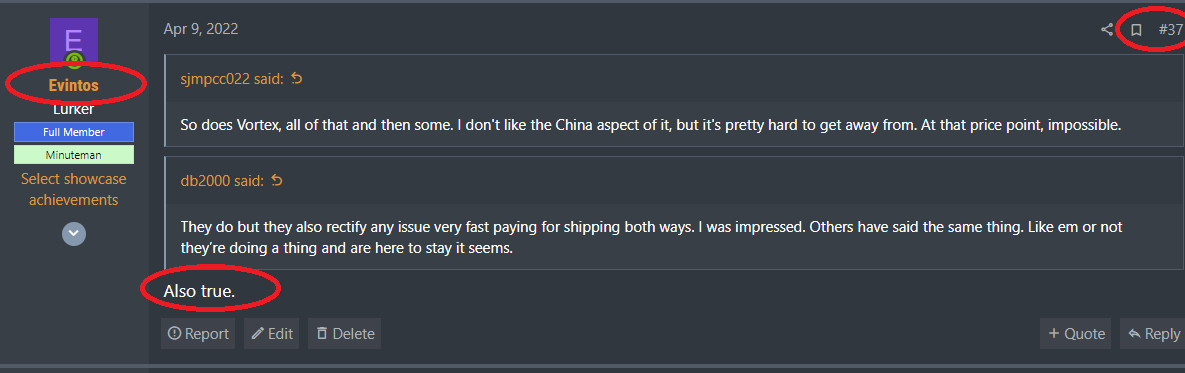This screenshot has width=1185, height=373.
Task: Click the Full Member banner badge
Action: 74,132
